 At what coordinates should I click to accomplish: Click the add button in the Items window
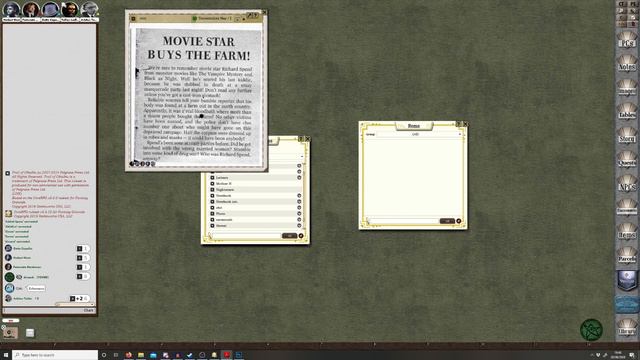tap(458, 221)
